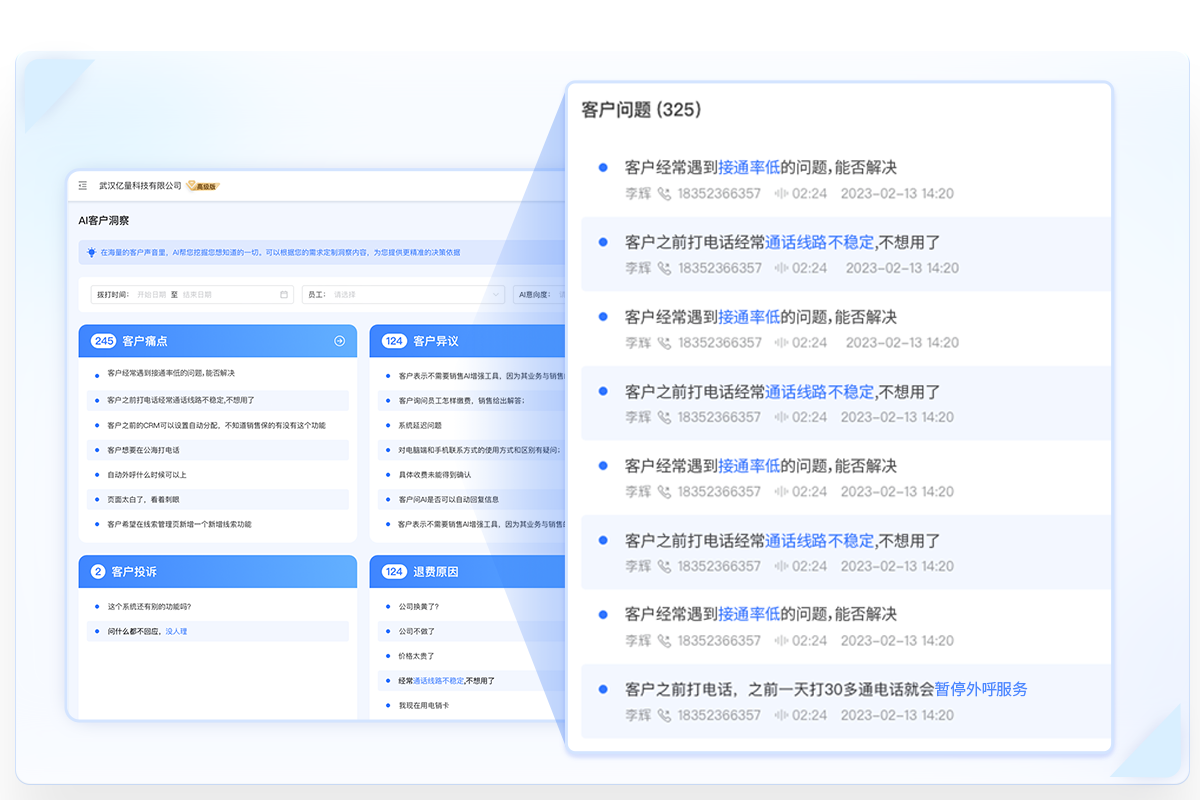Click the 没人理 link in 客户投诉
Viewport: 1200px width, 800px height.
coord(176,631)
